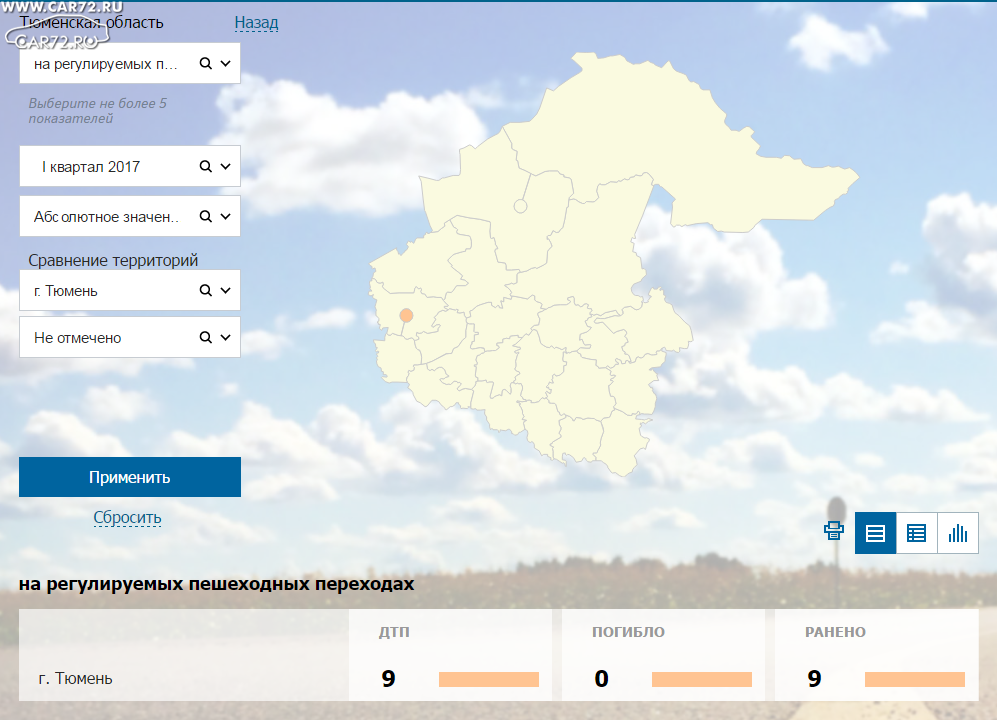
Task: Click the РАНЕНО value 9
Action: pos(815,679)
